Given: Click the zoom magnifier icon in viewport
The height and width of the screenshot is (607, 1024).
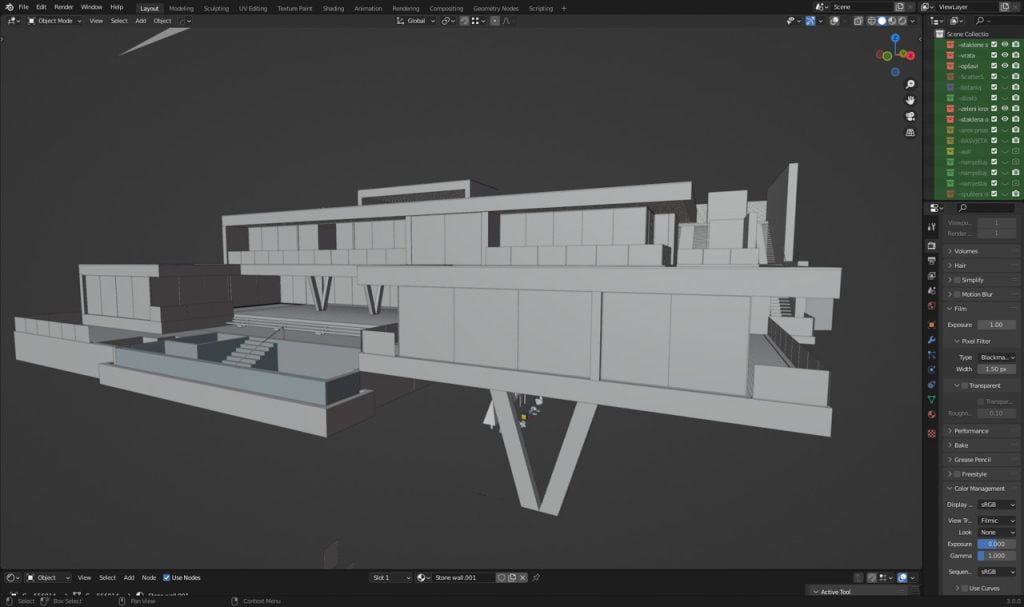Looking at the screenshot, I should pyautogui.click(x=910, y=84).
